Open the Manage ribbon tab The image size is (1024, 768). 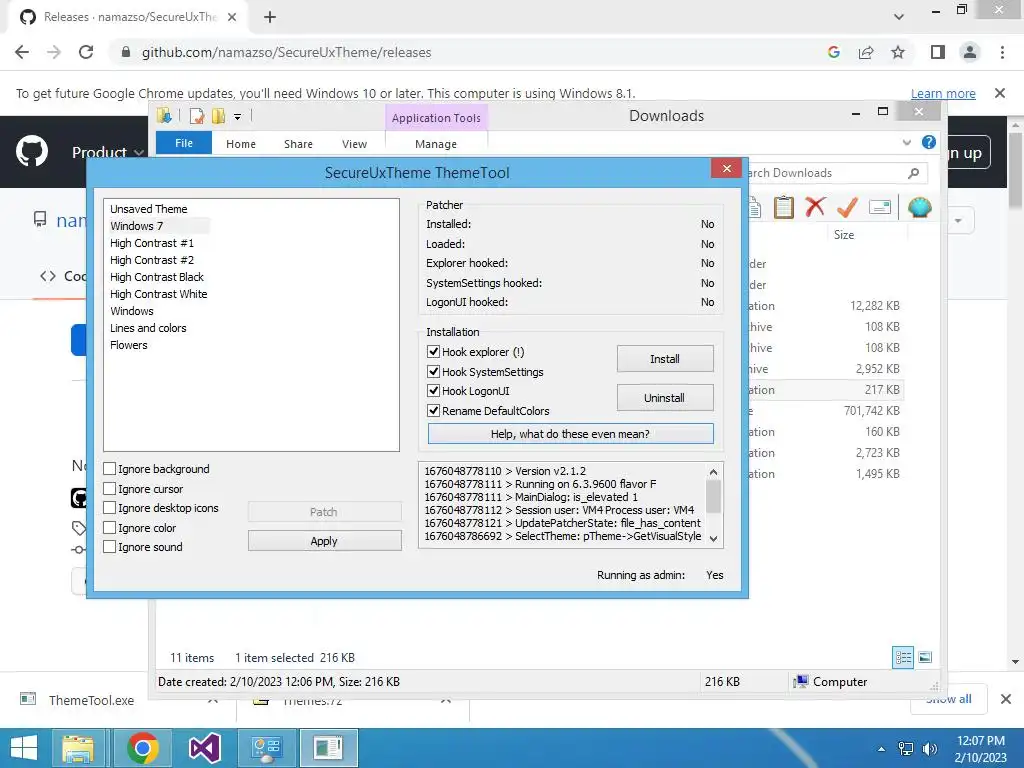click(x=436, y=144)
